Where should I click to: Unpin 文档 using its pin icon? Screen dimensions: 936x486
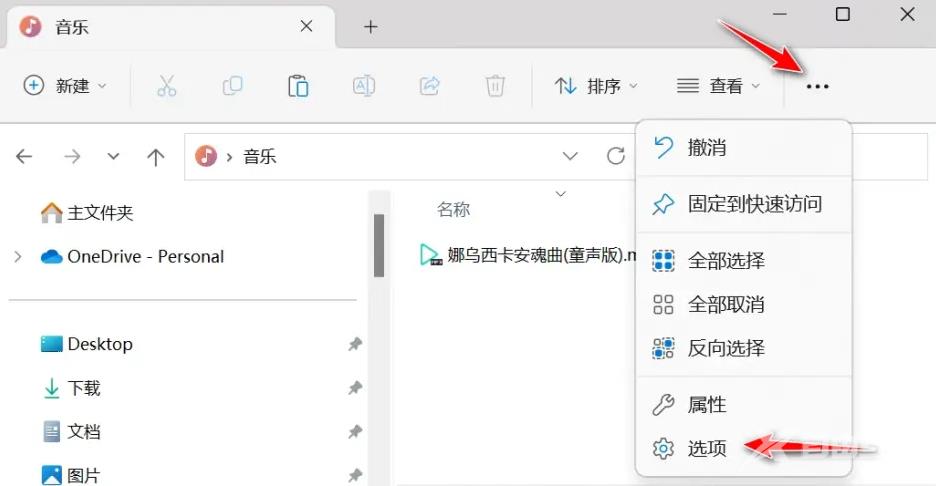355,432
